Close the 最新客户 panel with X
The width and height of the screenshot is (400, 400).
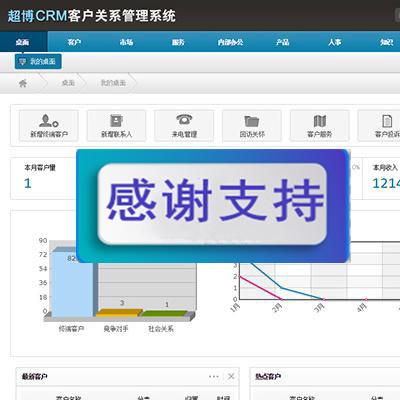click(x=231, y=376)
